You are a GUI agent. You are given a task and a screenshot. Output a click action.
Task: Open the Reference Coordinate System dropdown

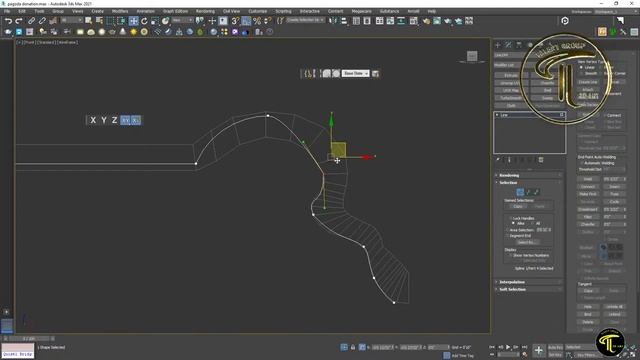pyautogui.click(x=182, y=20)
